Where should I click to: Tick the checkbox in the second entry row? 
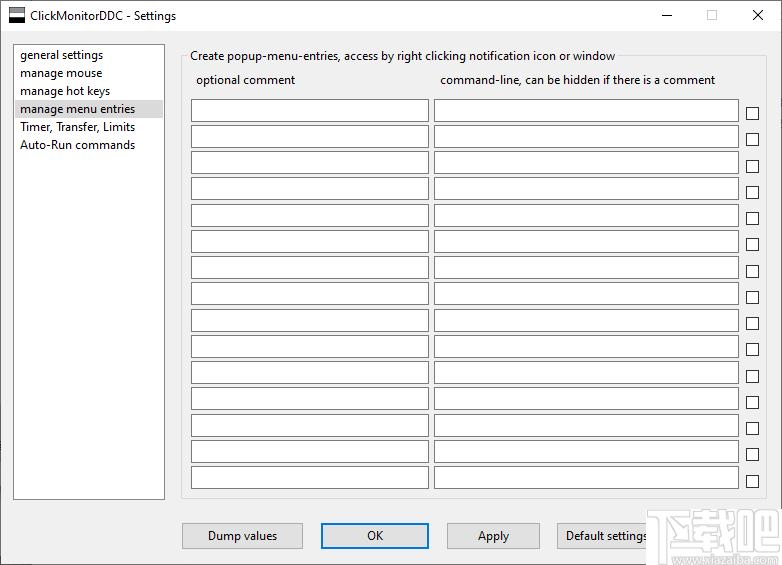click(x=753, y=139)
